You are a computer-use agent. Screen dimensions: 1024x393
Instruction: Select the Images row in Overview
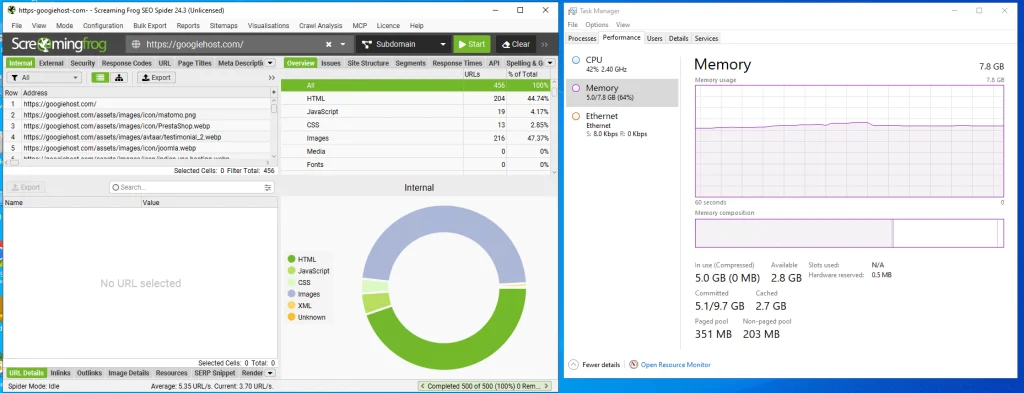pos(415,138)
